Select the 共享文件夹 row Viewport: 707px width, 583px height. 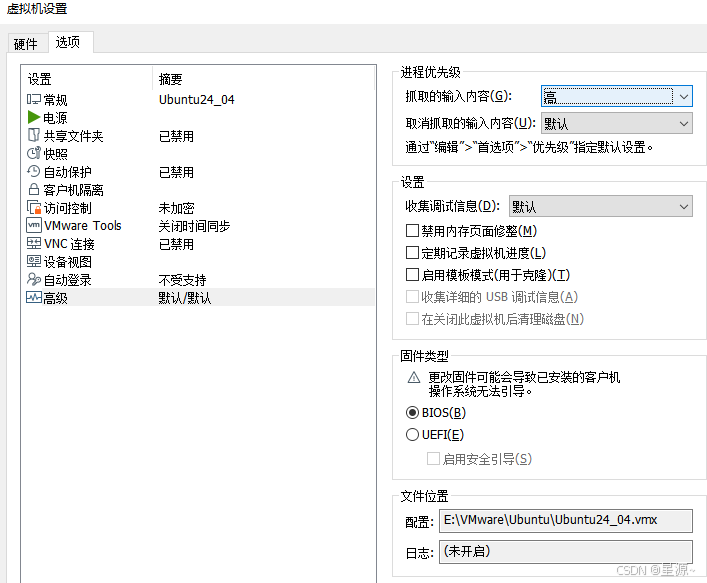click(x=198, y=135)
